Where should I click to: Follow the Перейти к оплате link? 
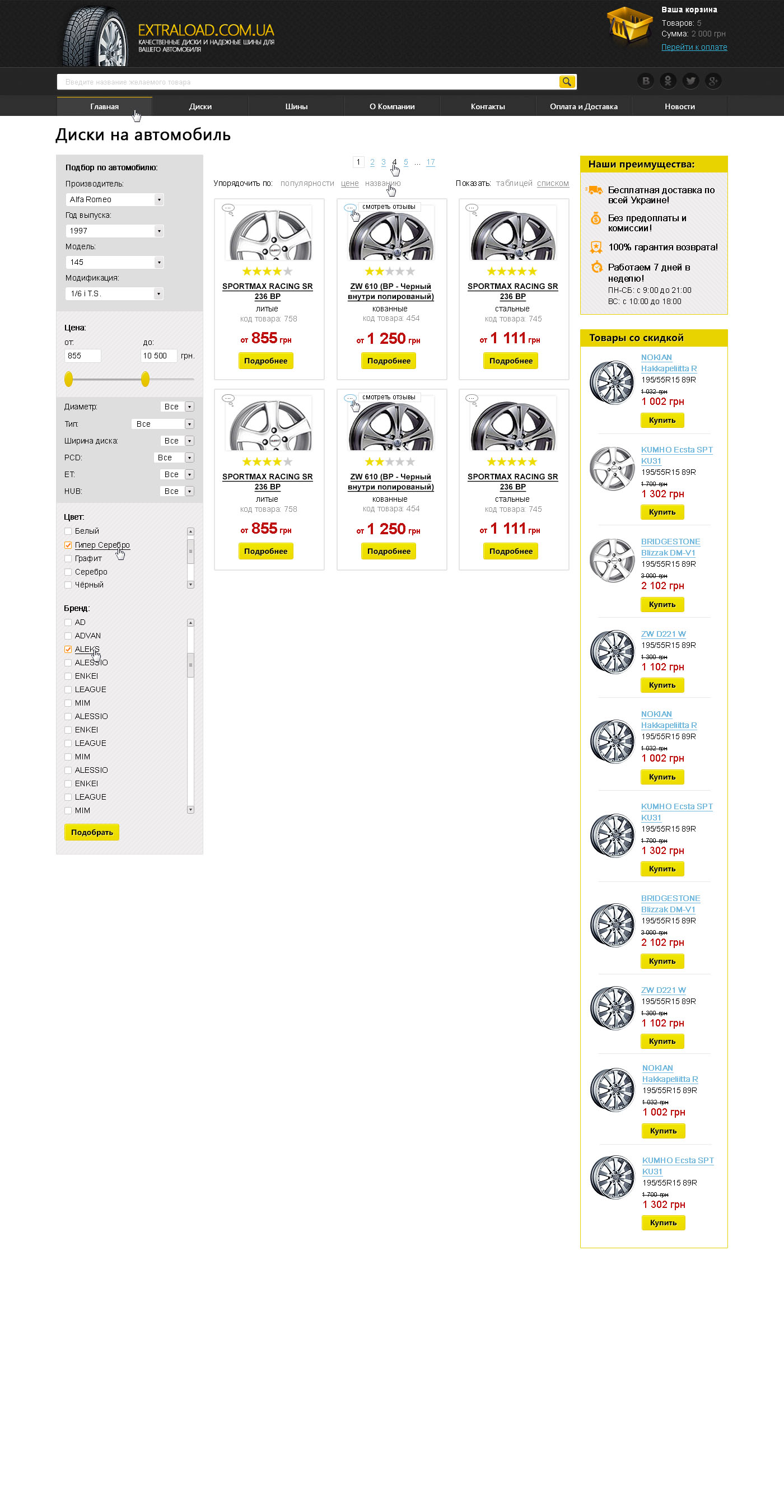click(x=694, y=47)
